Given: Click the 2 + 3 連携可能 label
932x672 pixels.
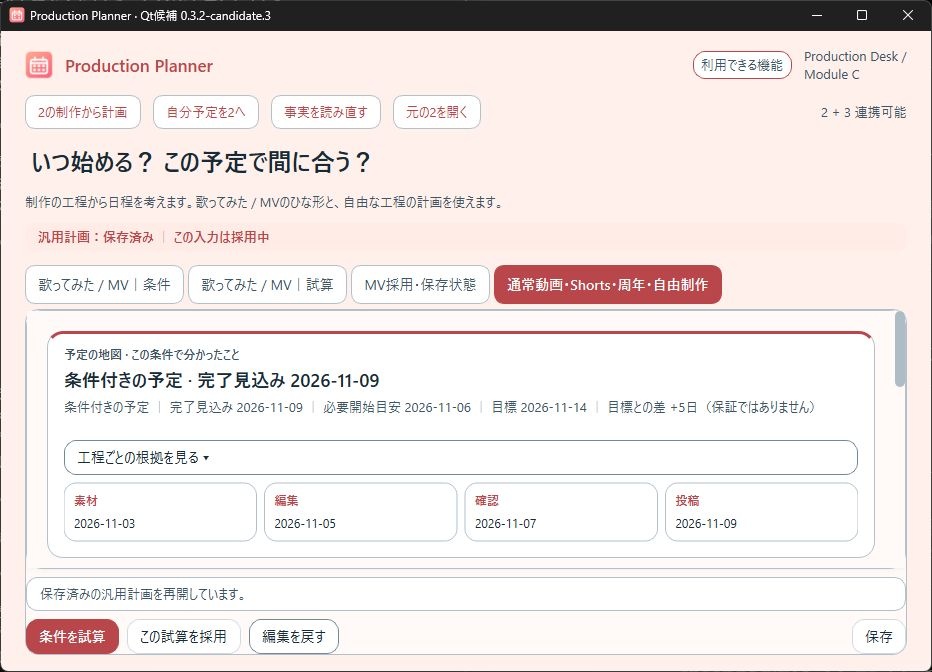Looking at the screenshot, I should pyautogui.click(x=863, y=112).
